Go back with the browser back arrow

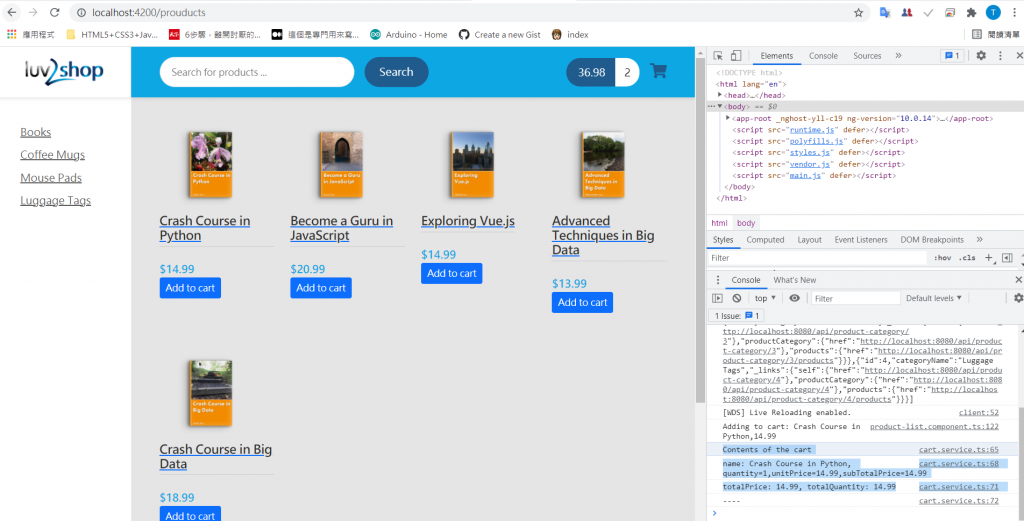[12, 12]
